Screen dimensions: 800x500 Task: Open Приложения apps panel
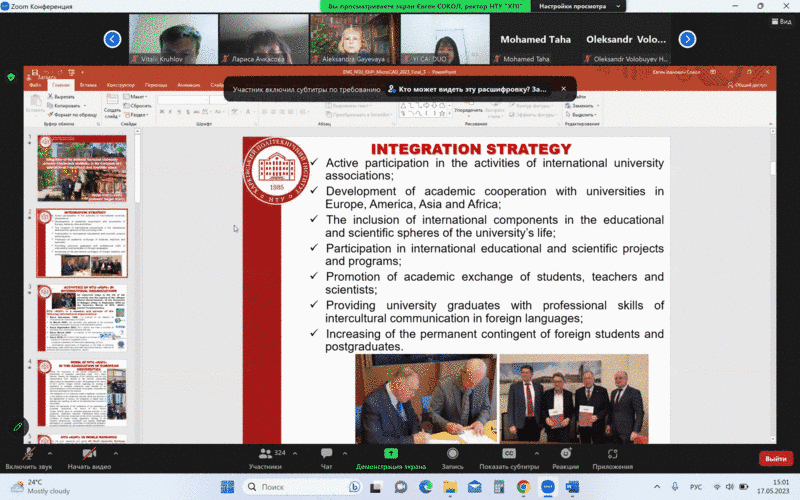coord(612,457)
